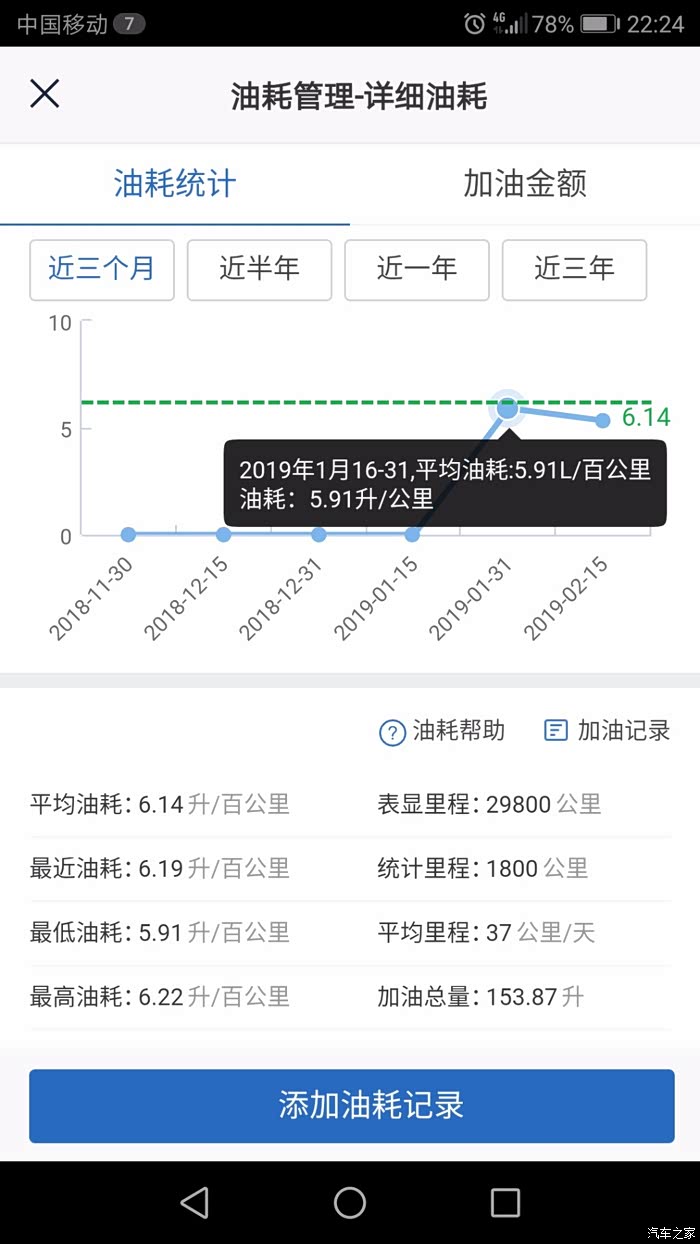Viewport: 700px width, 1244px height.
Task: Tap the Android back navigation triangle
Action: [194, 1202]
